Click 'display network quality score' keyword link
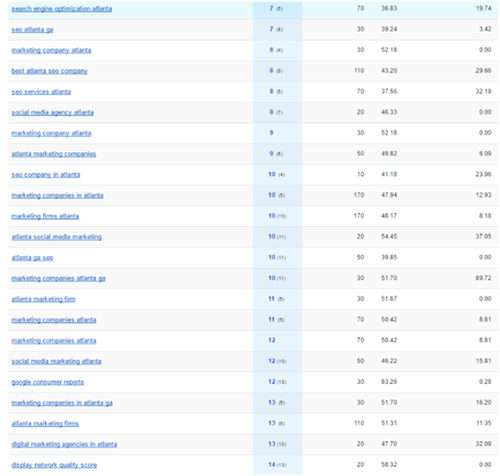Viewport: 500px width, 476px height. pos(54,465)
